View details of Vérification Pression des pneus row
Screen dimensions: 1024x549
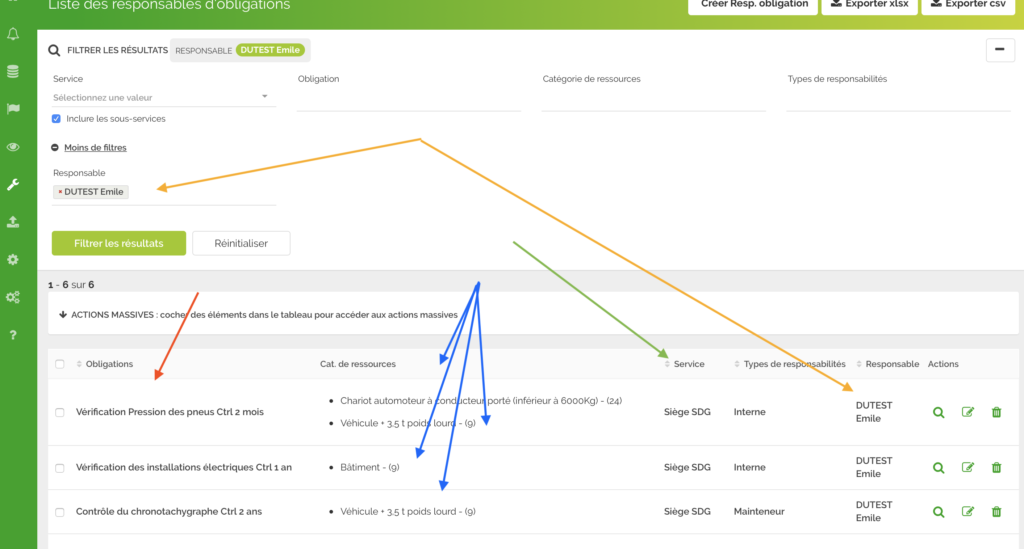click(938, 412)
